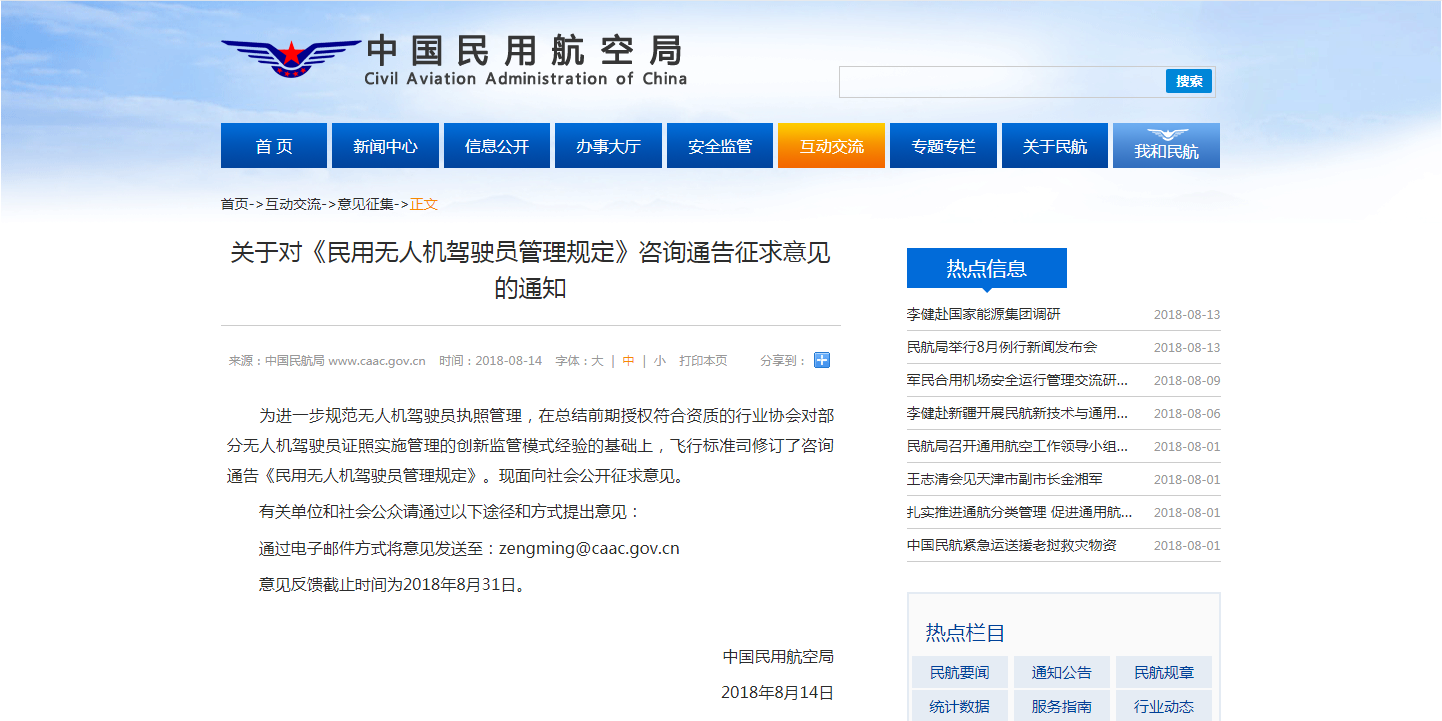Click the 搜索 search button

1189,82
